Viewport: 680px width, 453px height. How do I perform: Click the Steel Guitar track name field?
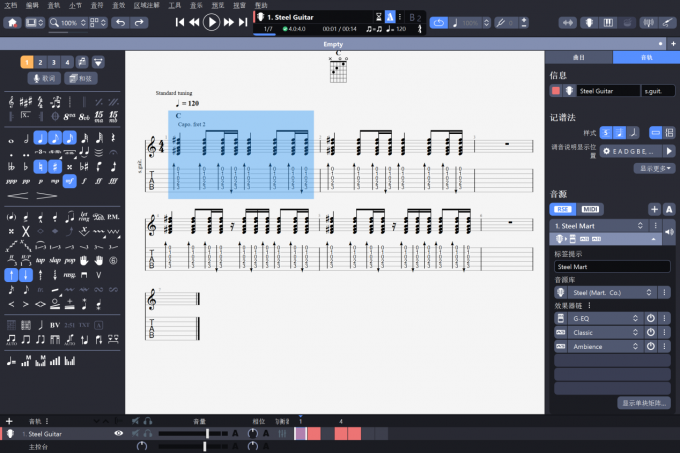[x=608, y=91]
